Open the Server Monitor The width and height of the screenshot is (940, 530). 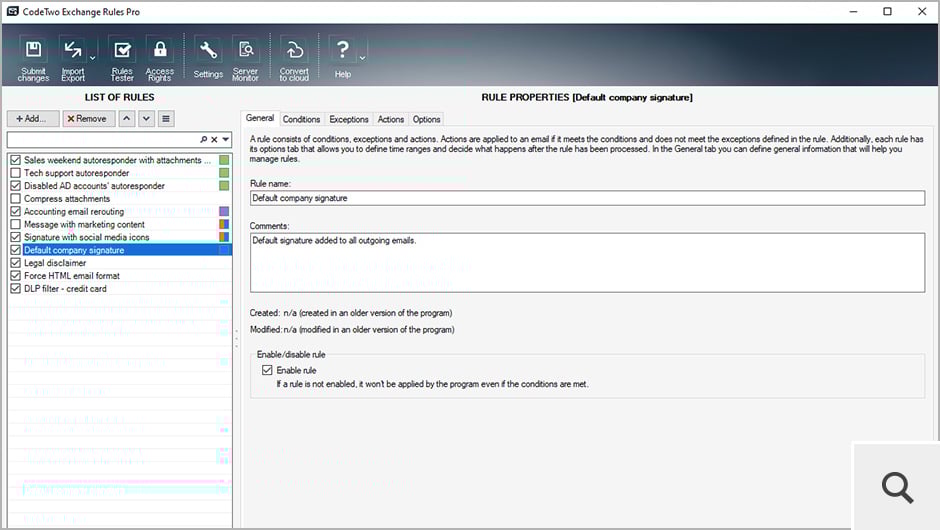click(245, 59)
